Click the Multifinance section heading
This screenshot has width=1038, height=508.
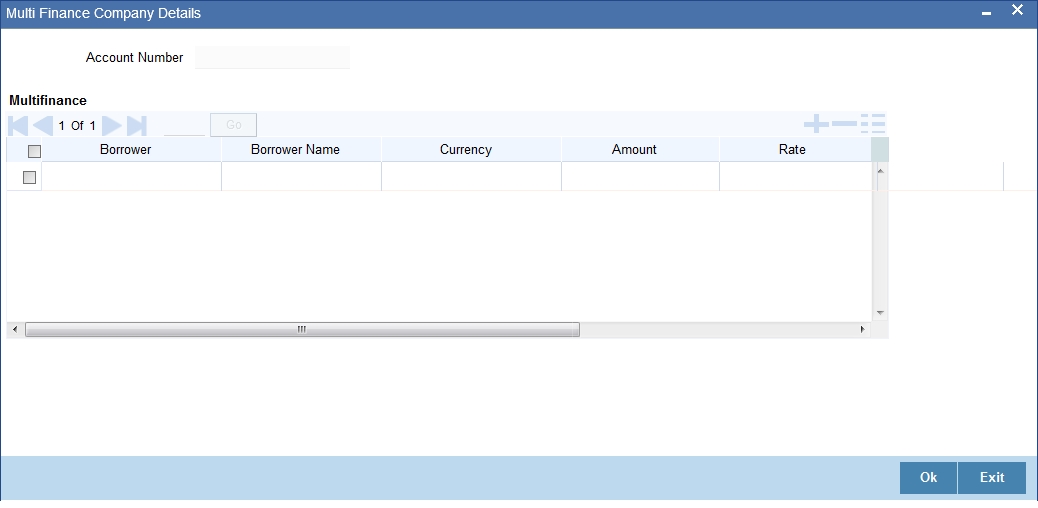coord(48,101)
